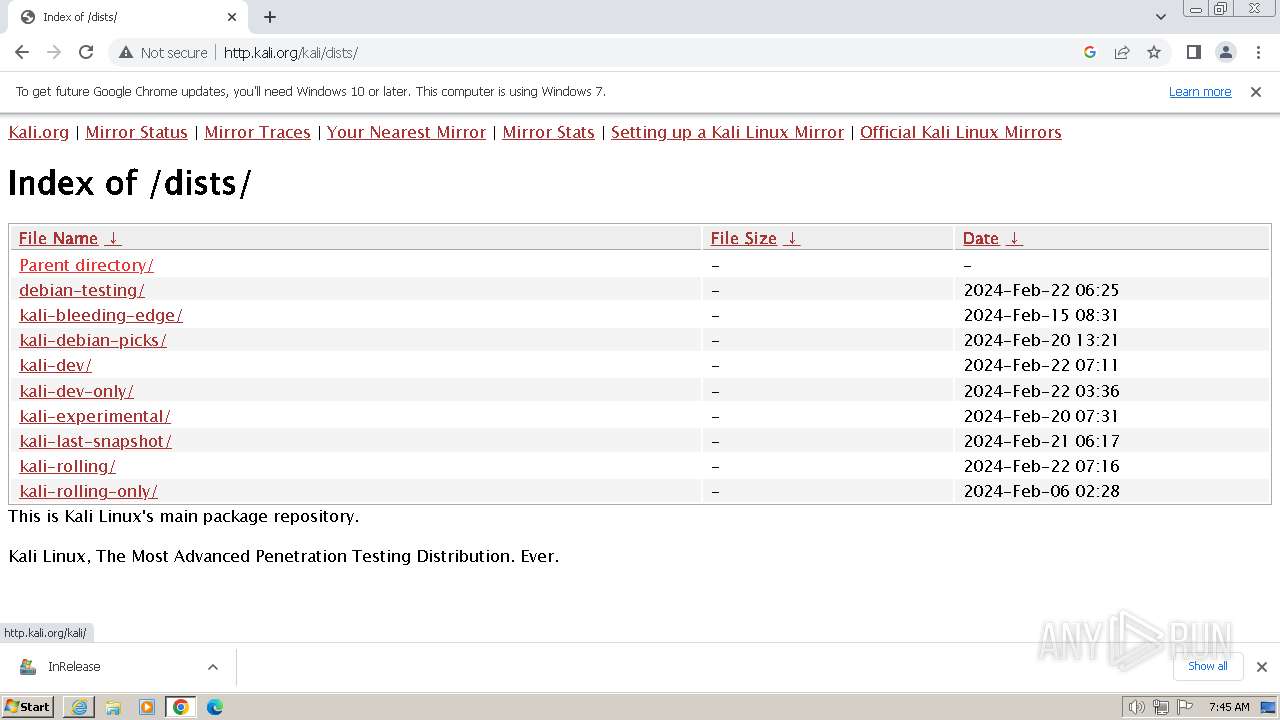This screenshot has width=1280, height=720.
Task: Open the Kali.org link
Action: (39, 132)
